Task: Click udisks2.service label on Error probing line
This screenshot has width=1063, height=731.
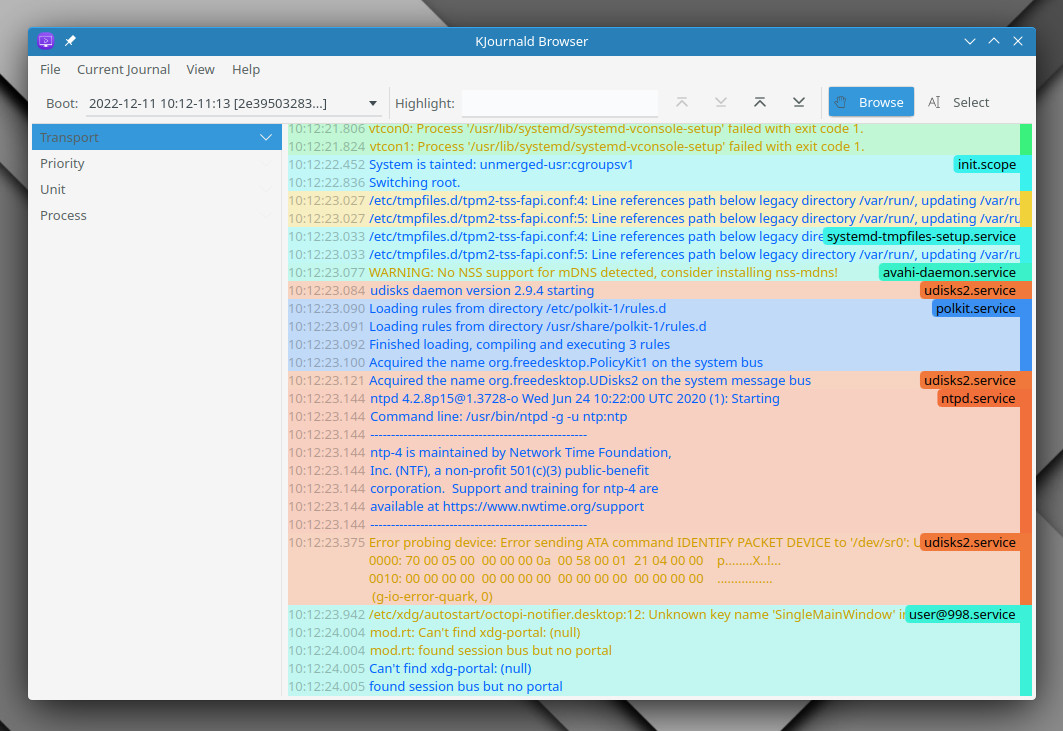Action: tap(969, 542)
